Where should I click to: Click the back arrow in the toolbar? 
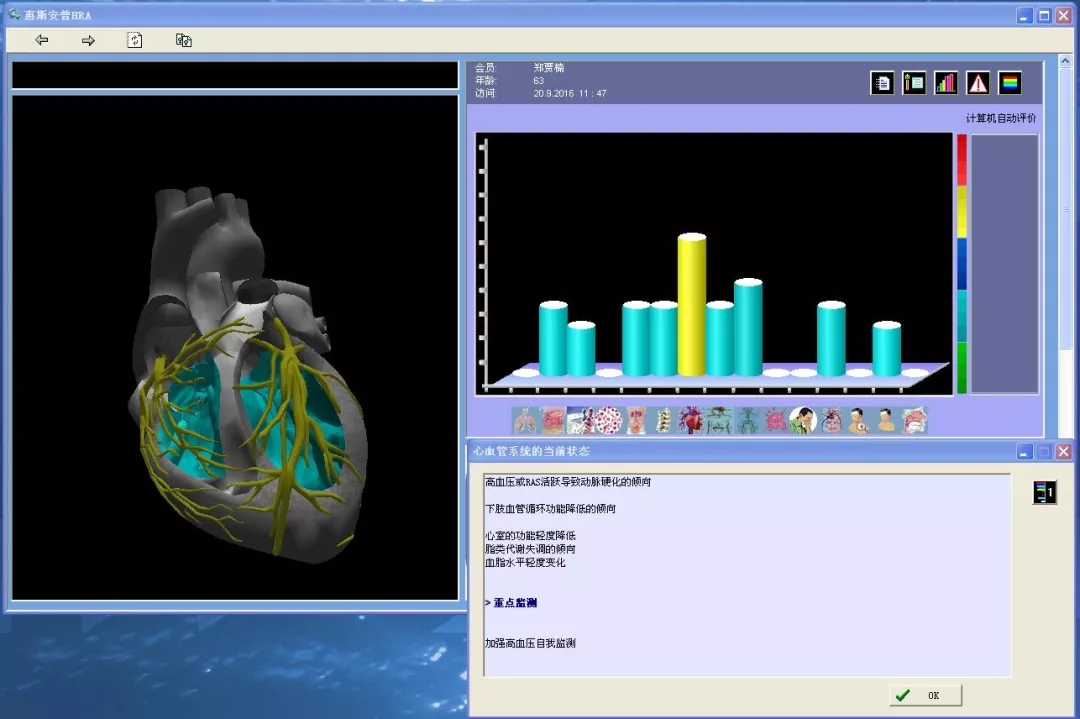pyautogui.click(x=42, y=40)
